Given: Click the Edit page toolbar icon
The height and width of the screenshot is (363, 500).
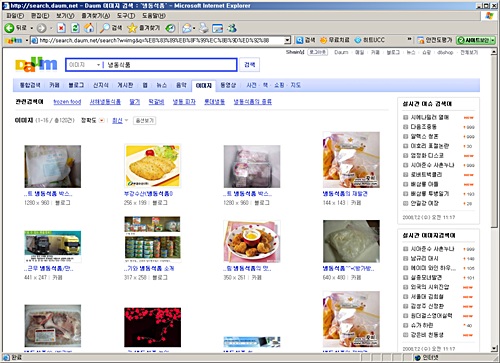Looking at the screenshot, I should point(217,28).
